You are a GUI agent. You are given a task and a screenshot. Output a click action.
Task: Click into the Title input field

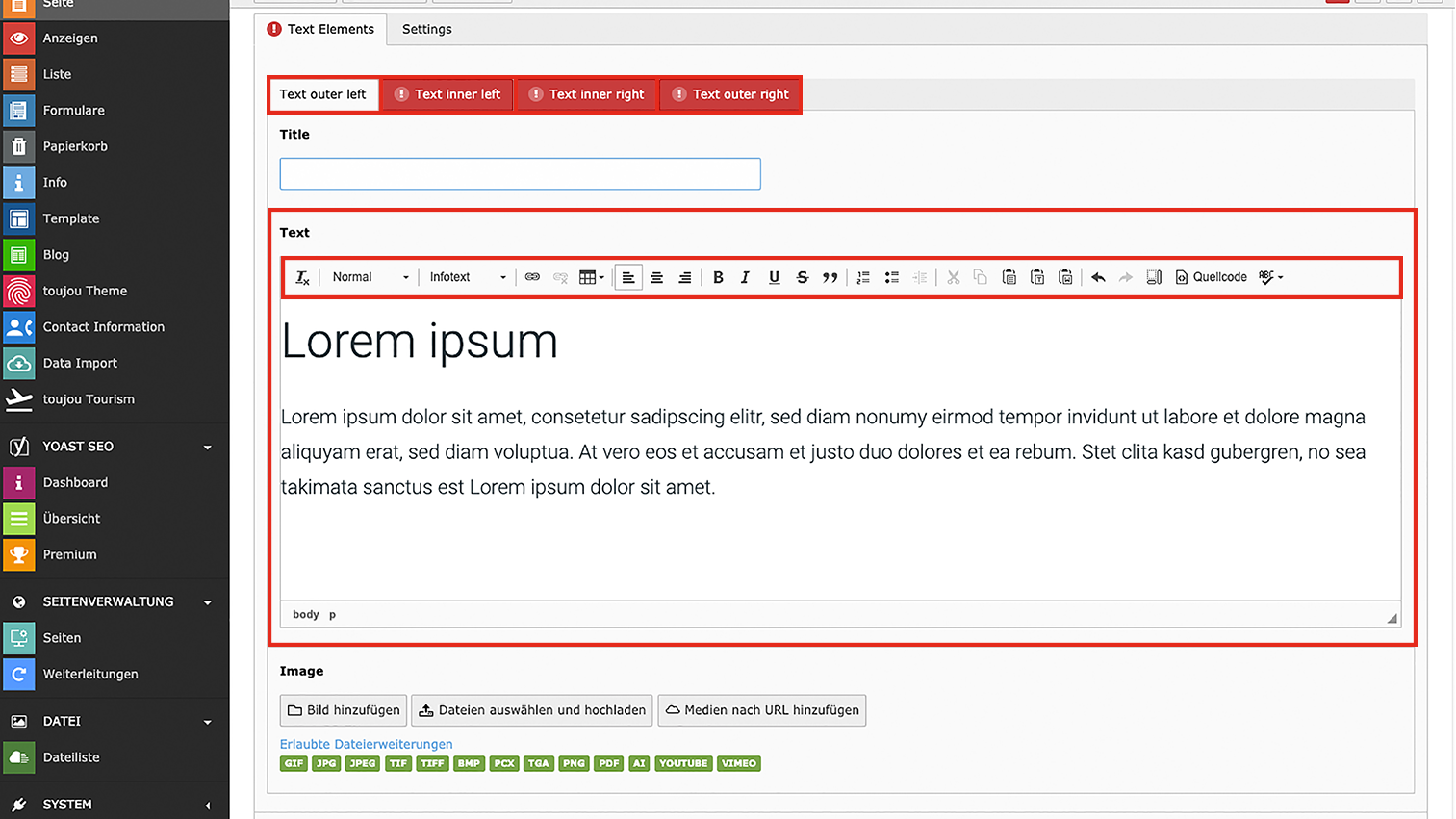(x=520, y=174)
